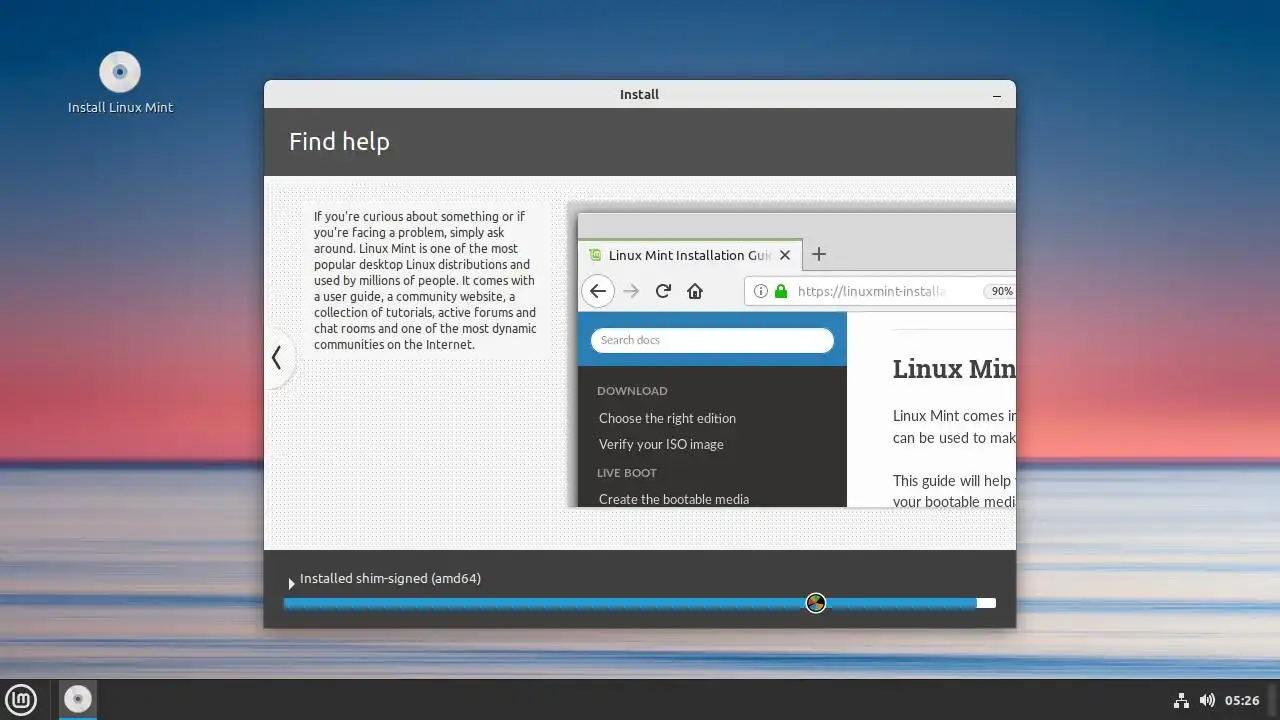
Task: Expand installation details disclosure triangle
Action: (x=291, y=583)
